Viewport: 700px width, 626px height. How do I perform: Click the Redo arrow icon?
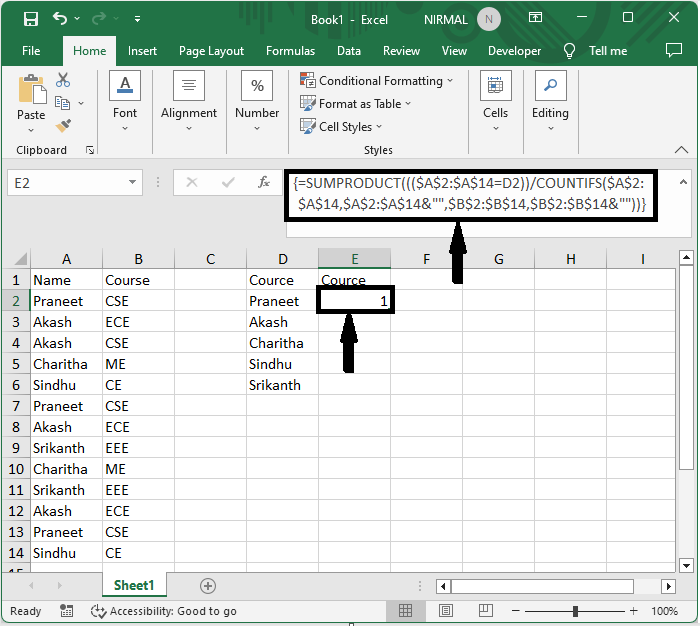(99, 18)
